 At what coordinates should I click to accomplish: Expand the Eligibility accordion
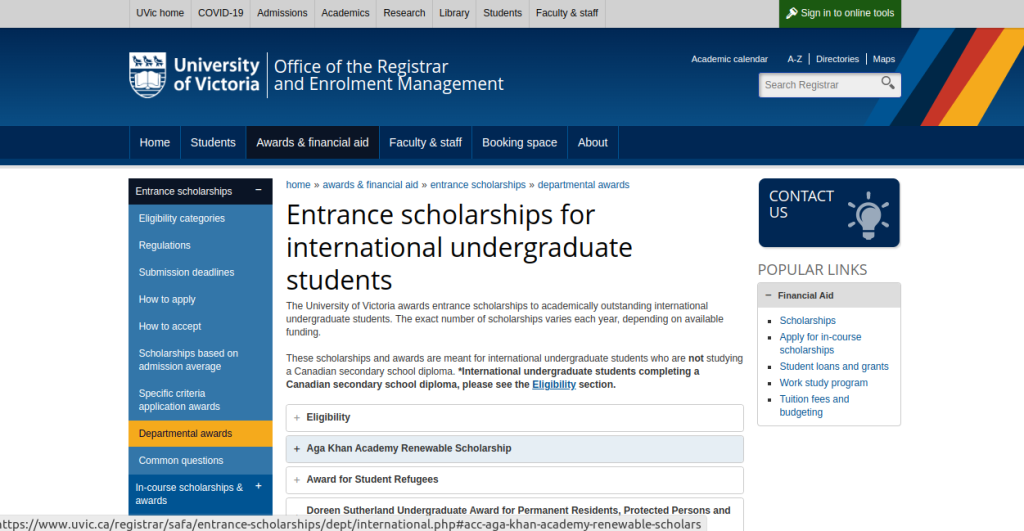coord(515,417)
